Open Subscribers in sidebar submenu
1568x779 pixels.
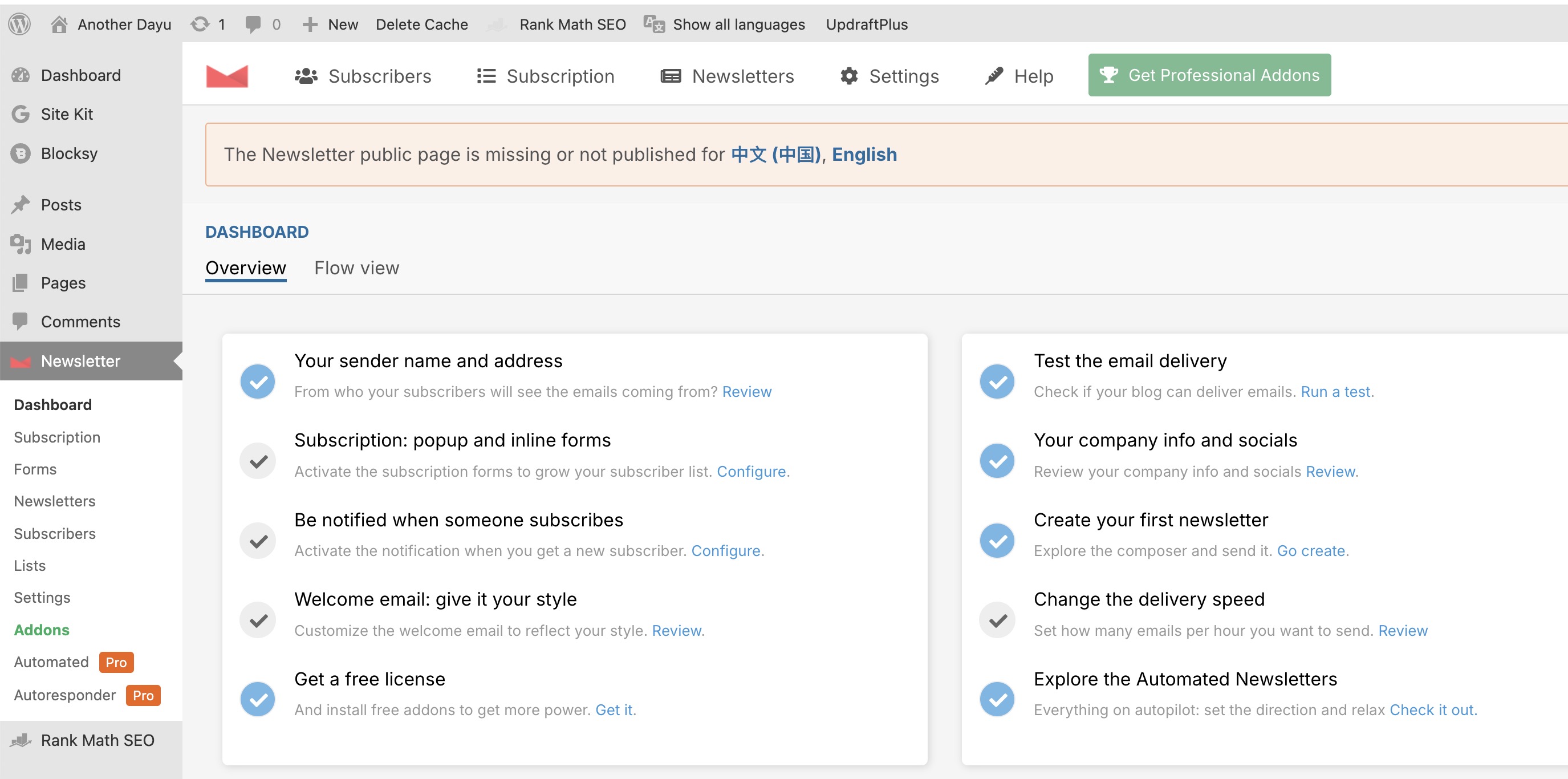(x=55, y=533)
